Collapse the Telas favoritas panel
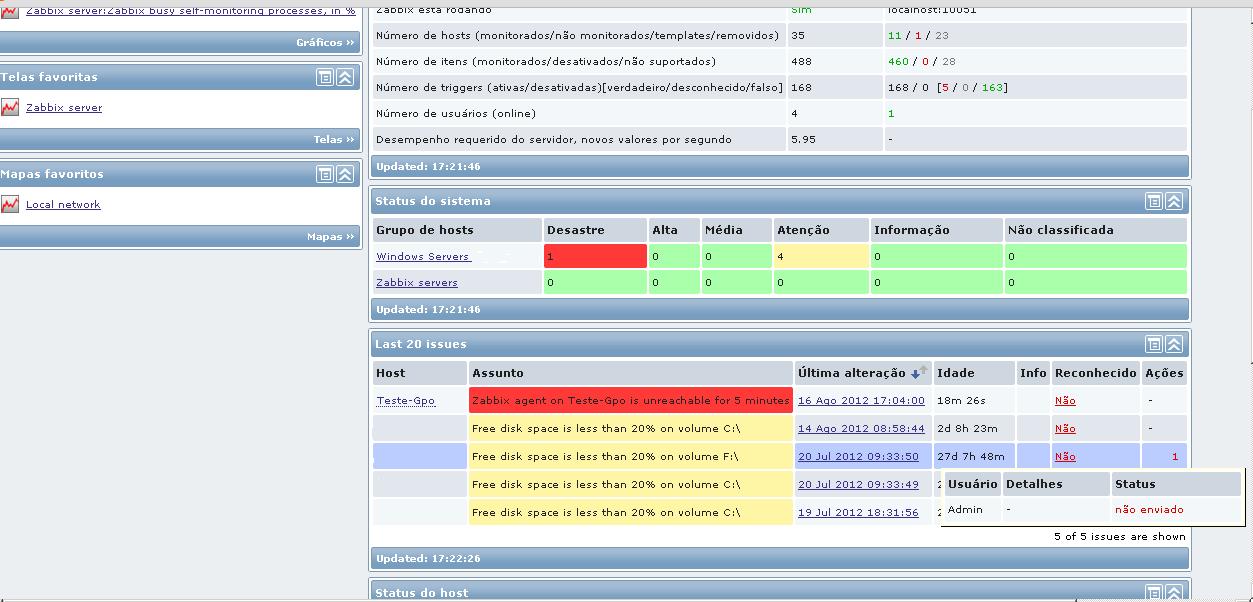The height and width of the screenshot is (602, 1253). [344, 77]
